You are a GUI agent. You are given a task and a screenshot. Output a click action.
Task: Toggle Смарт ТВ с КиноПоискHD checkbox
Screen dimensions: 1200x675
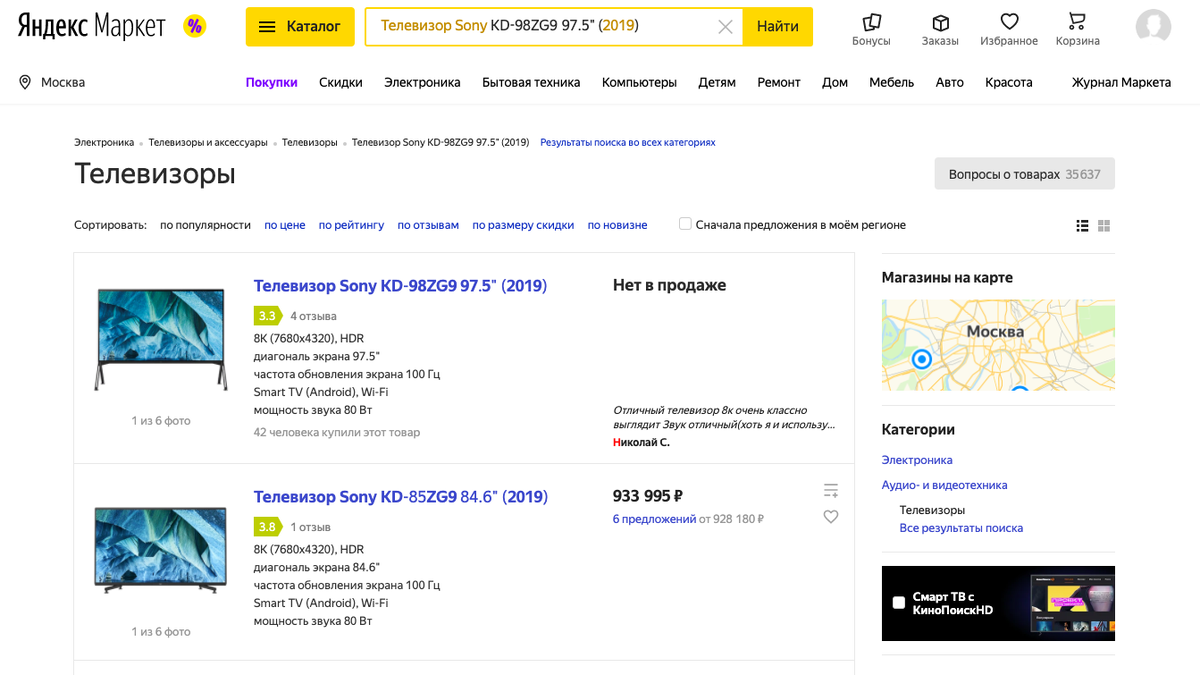click(x=899, y=602)
